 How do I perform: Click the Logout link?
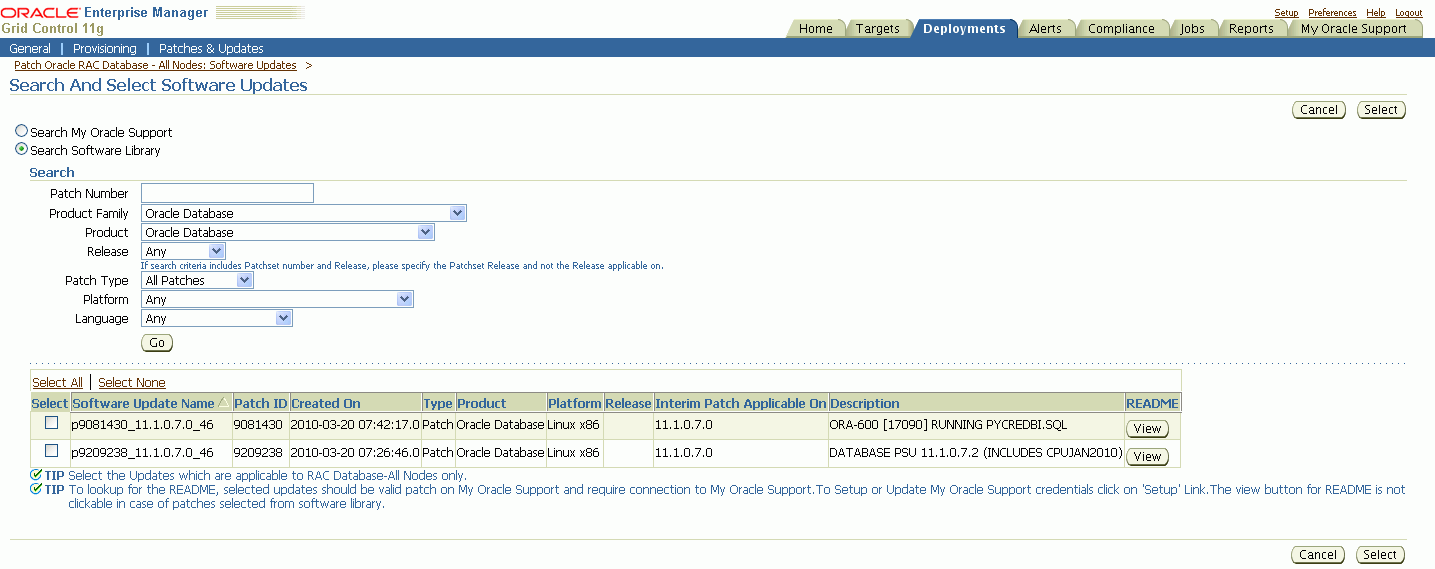point(1408,13)
